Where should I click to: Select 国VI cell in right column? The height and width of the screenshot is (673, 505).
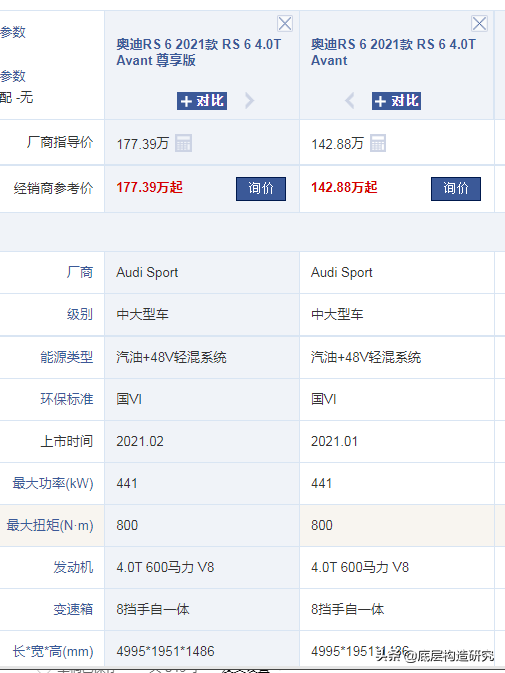324,399
